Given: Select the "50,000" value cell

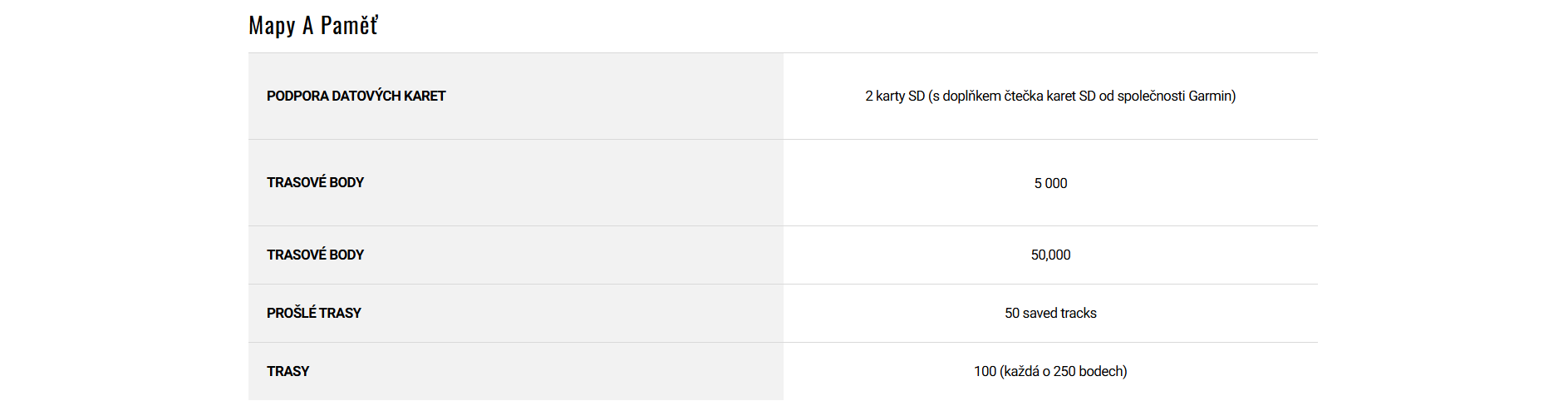Looking at the screenshot, I should coord(1050,255).
